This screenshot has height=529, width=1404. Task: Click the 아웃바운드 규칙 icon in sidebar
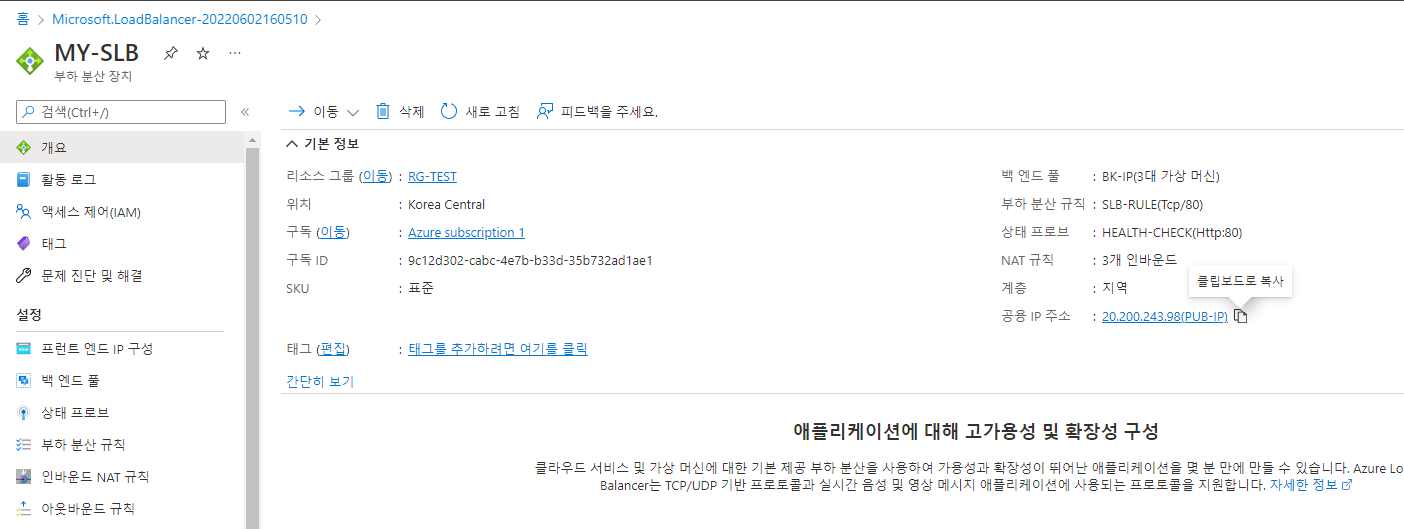tap(25, 508)
